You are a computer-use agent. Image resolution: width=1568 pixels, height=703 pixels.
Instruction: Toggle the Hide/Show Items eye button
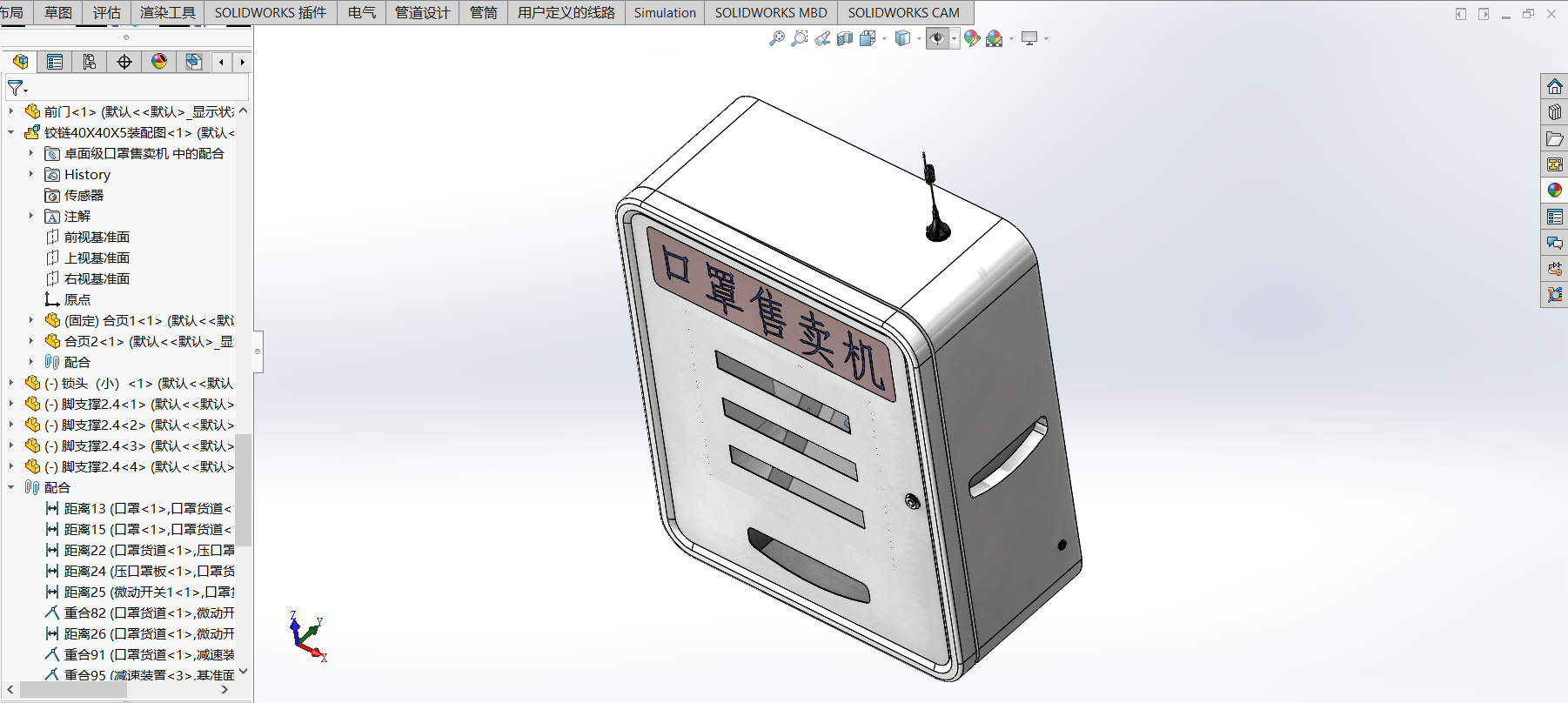[937, 38]
